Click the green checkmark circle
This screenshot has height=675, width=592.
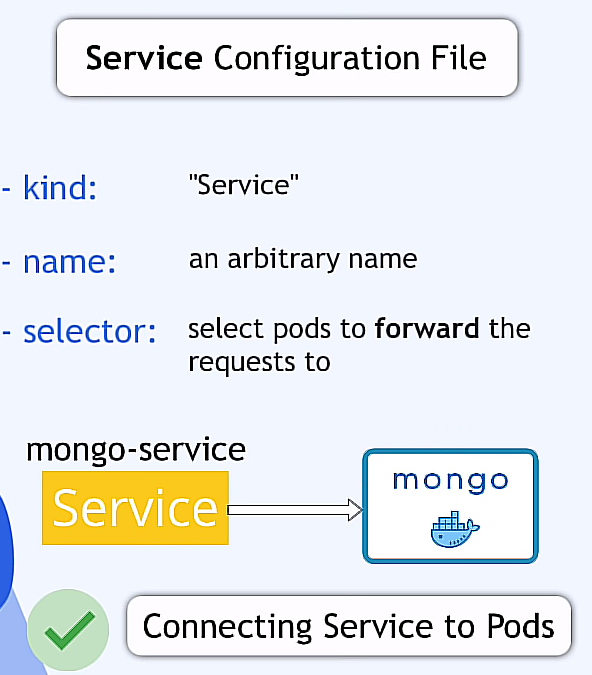[x=68, y=629]
